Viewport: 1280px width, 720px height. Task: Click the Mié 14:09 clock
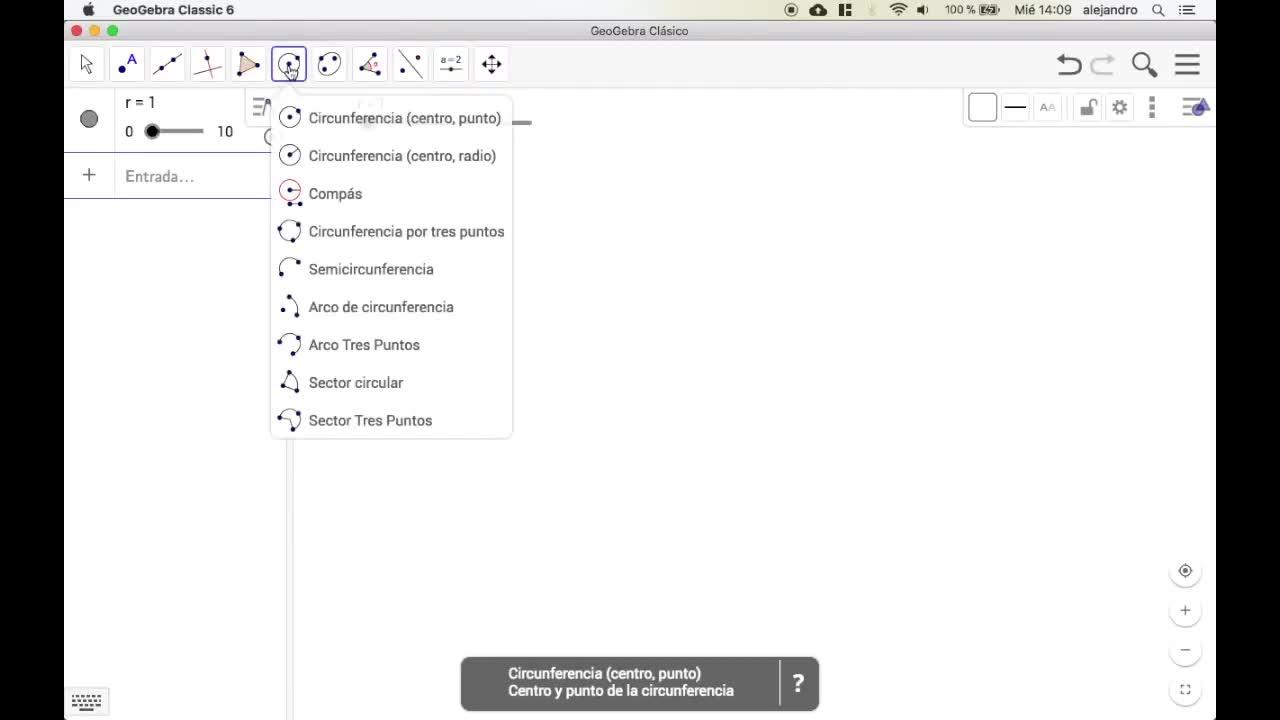pos(1043,10)
